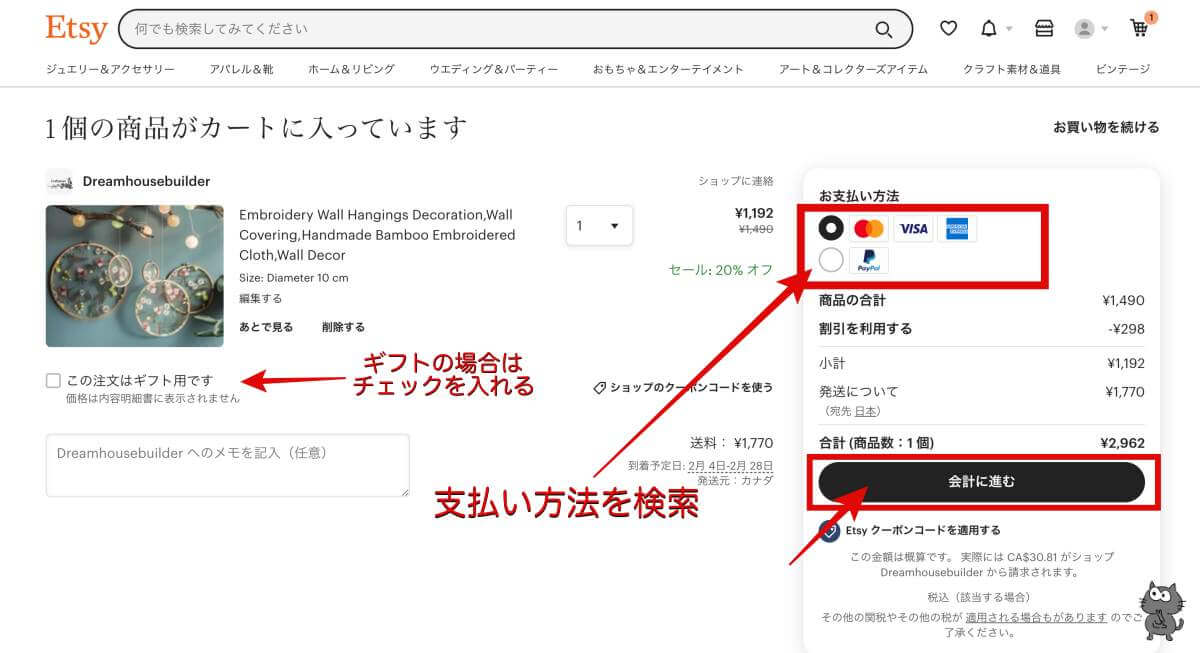
Task: Click the 日本 destination link
Action: [866, 411]
